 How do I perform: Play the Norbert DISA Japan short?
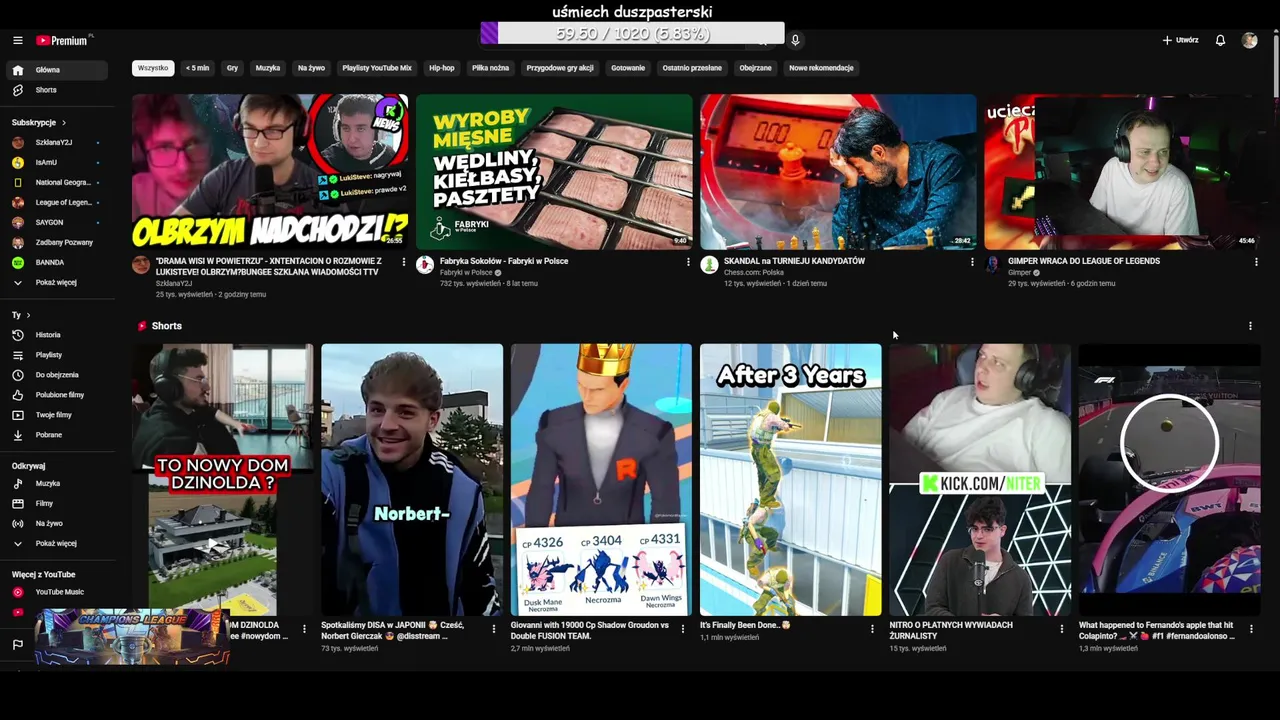(412, 480)
